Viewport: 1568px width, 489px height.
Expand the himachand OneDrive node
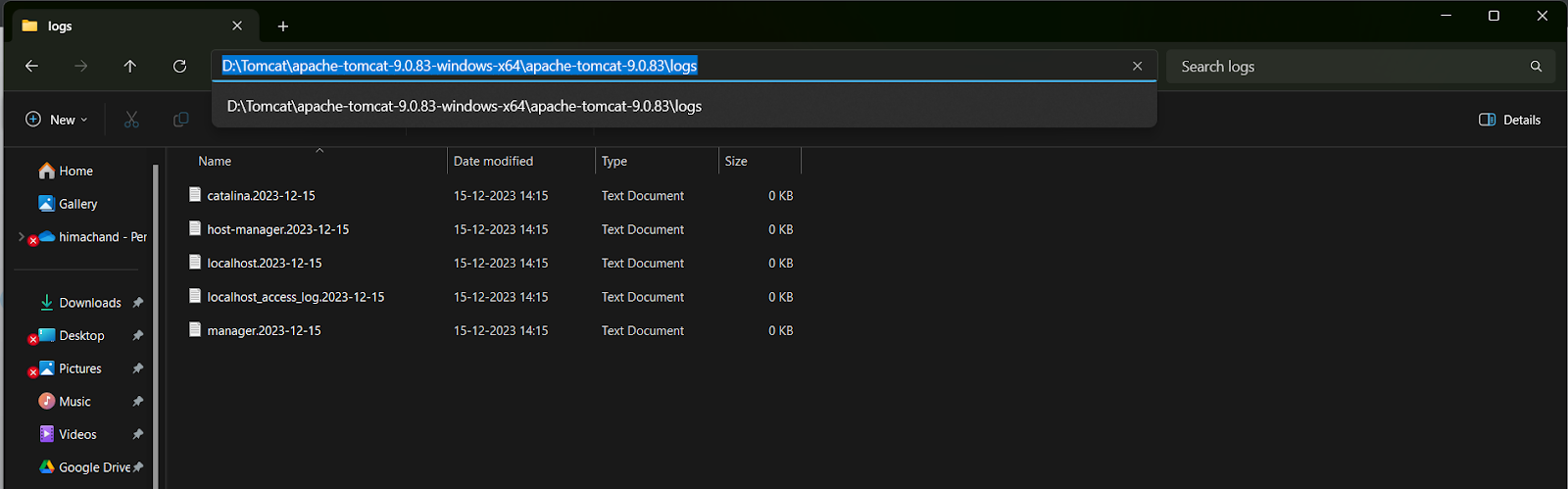click(22, 236)
